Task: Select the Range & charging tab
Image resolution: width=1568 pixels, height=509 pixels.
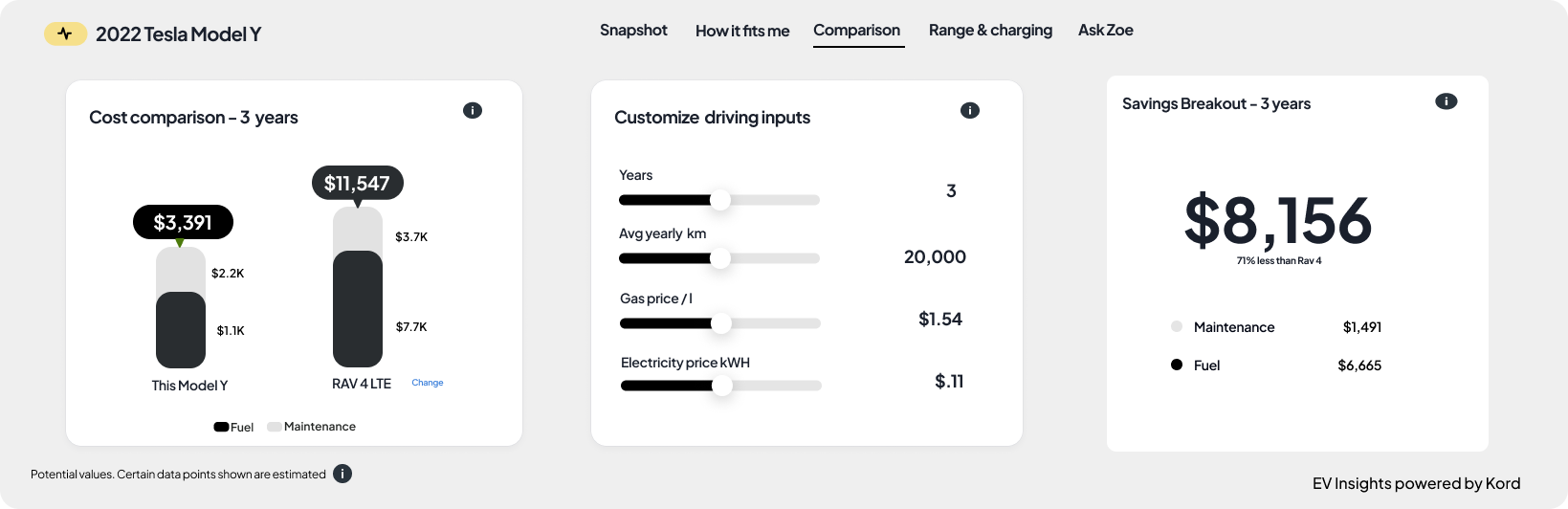Action: coord(990,31)
